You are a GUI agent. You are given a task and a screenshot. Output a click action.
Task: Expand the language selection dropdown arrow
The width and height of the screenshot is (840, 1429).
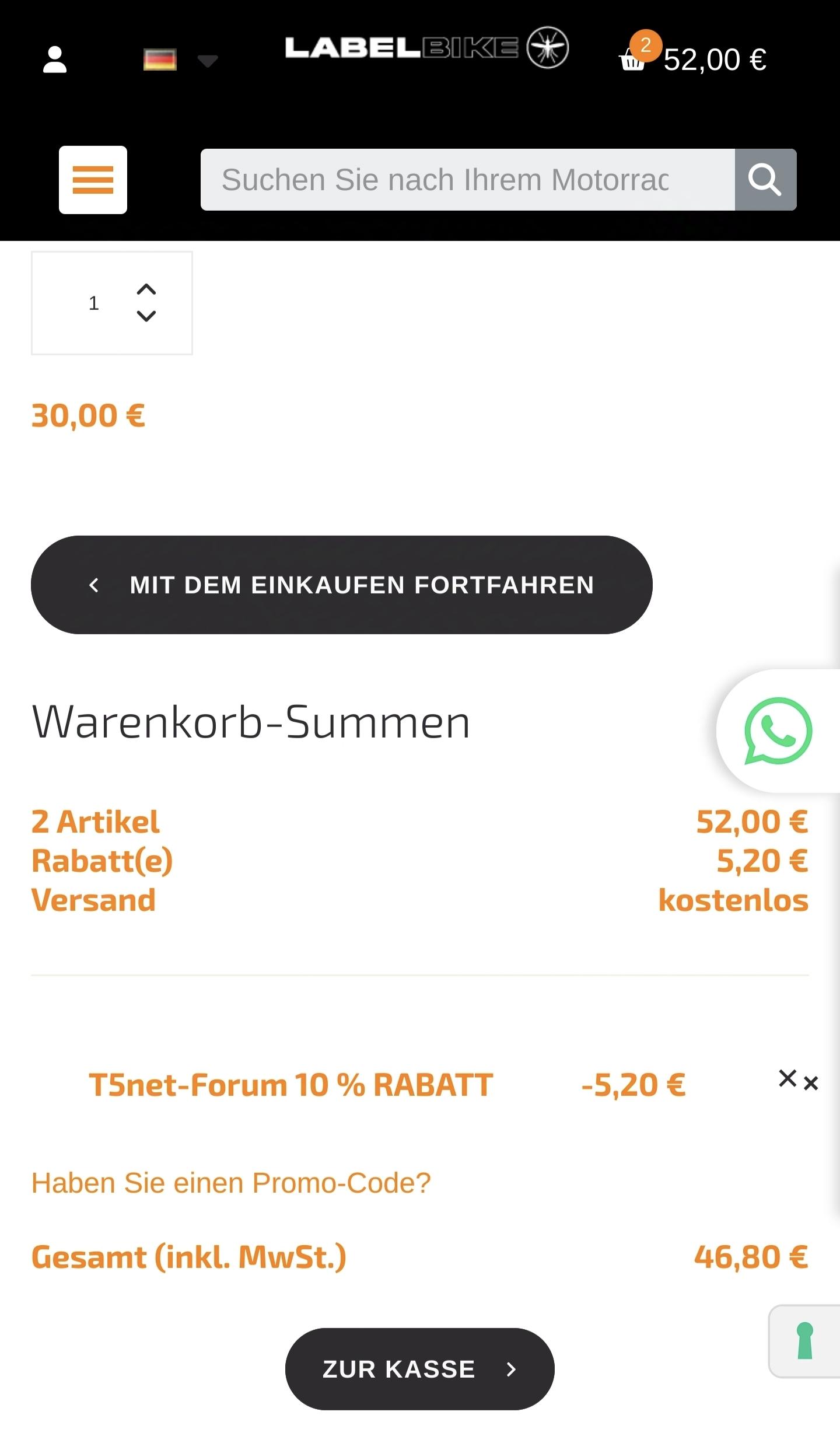208,60
